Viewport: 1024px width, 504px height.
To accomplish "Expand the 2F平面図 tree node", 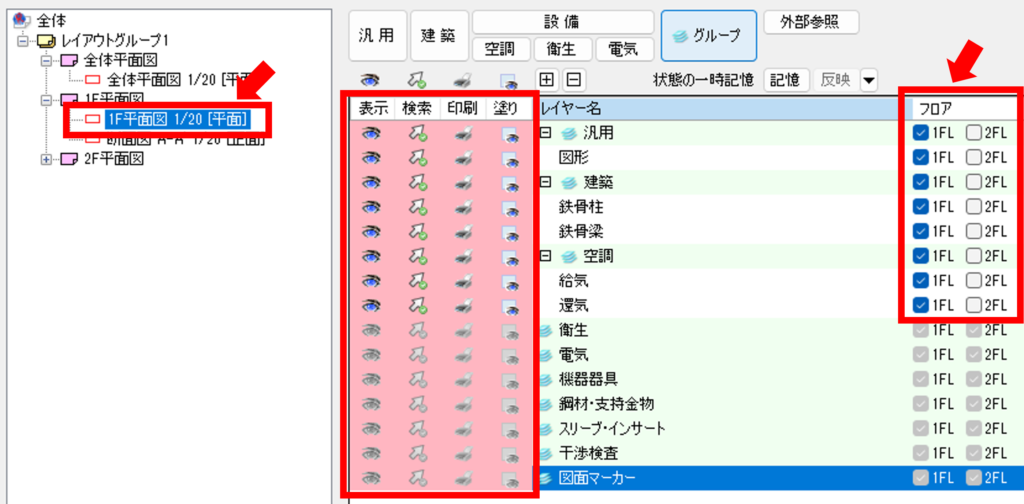I will coord(46,160).
